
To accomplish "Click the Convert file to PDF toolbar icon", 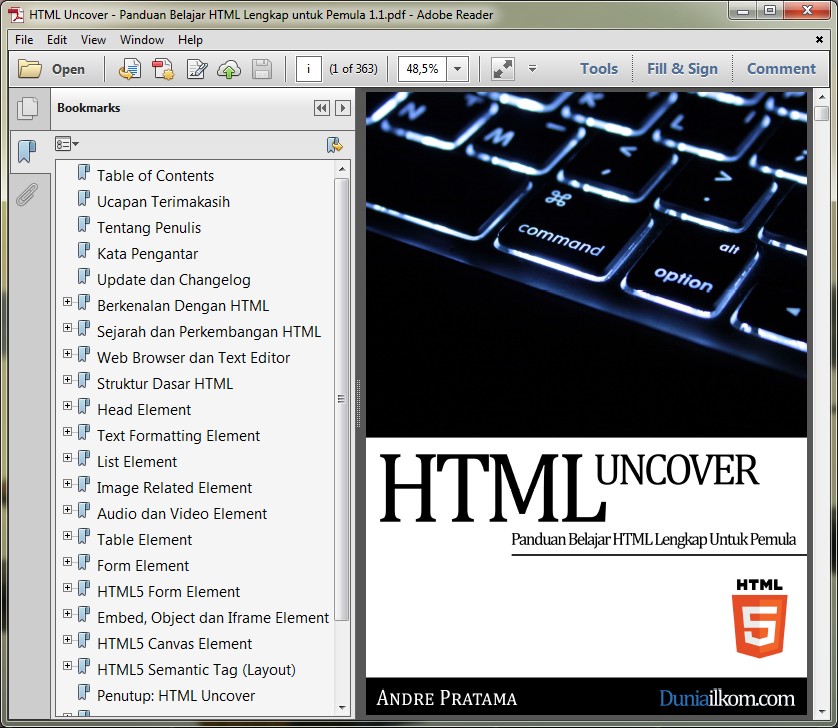I will [x=130, y=69].
